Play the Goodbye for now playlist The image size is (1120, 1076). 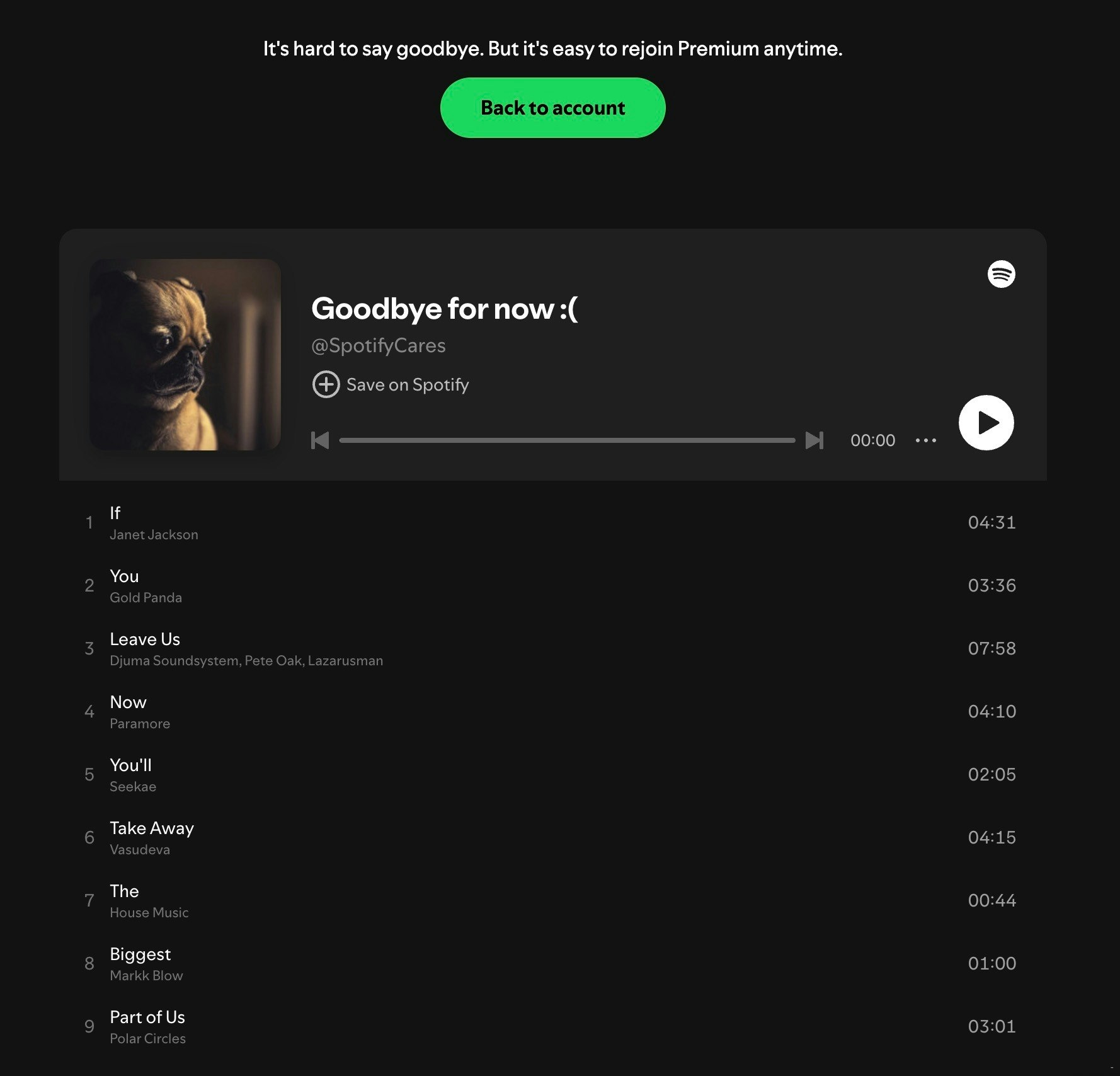point(986,423)
